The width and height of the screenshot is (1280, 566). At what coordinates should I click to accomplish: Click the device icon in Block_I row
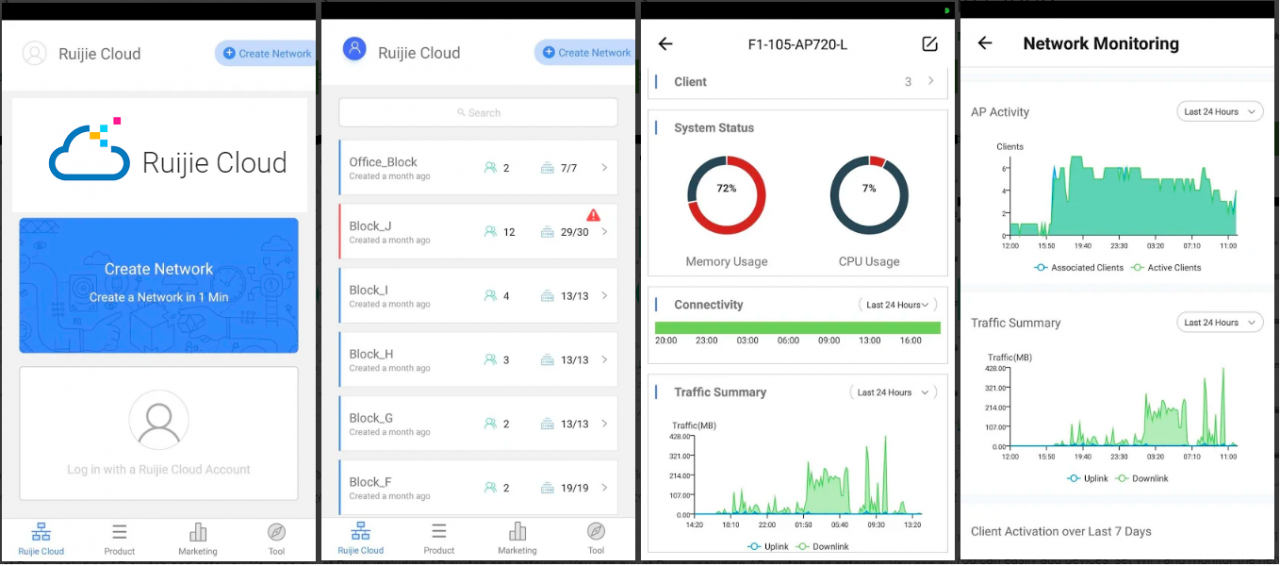[547, 296]
